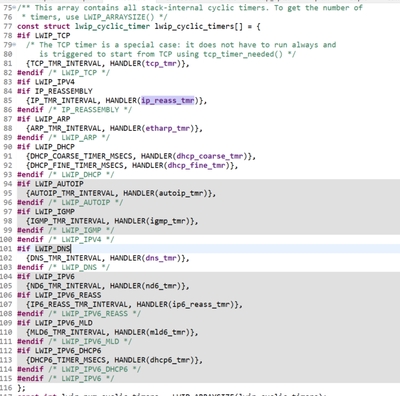The height and width of the screenshot is (396, 400).
Task: Click line number 100 in the gutter
Action: point(6,239)
